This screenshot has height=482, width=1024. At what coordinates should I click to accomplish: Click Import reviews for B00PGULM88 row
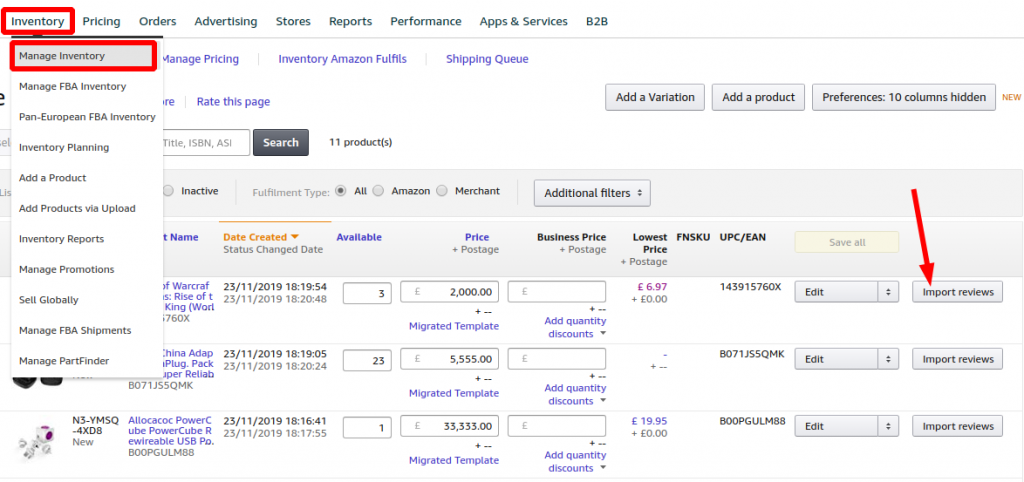[x=957, y=426]
